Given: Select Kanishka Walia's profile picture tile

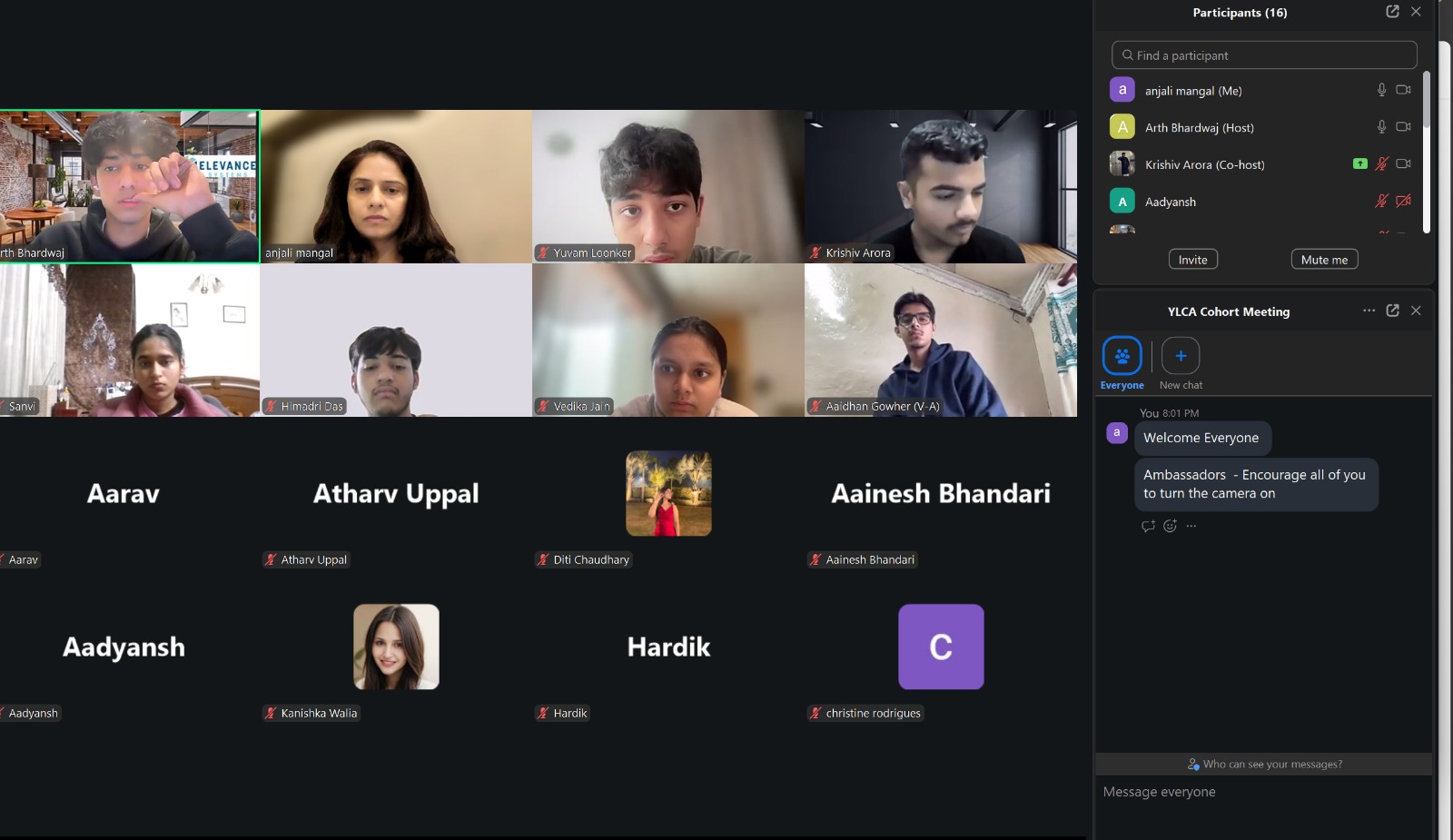Looking at the screenshot, I should pos(396,647).
